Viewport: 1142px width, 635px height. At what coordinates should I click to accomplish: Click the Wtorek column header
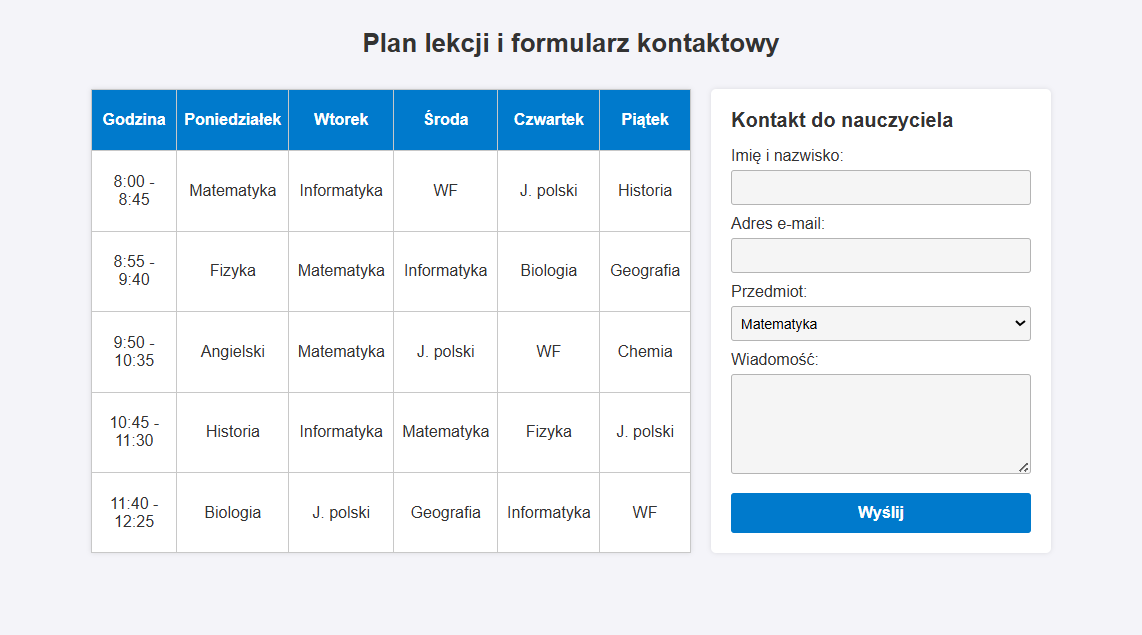coord(341,120)
